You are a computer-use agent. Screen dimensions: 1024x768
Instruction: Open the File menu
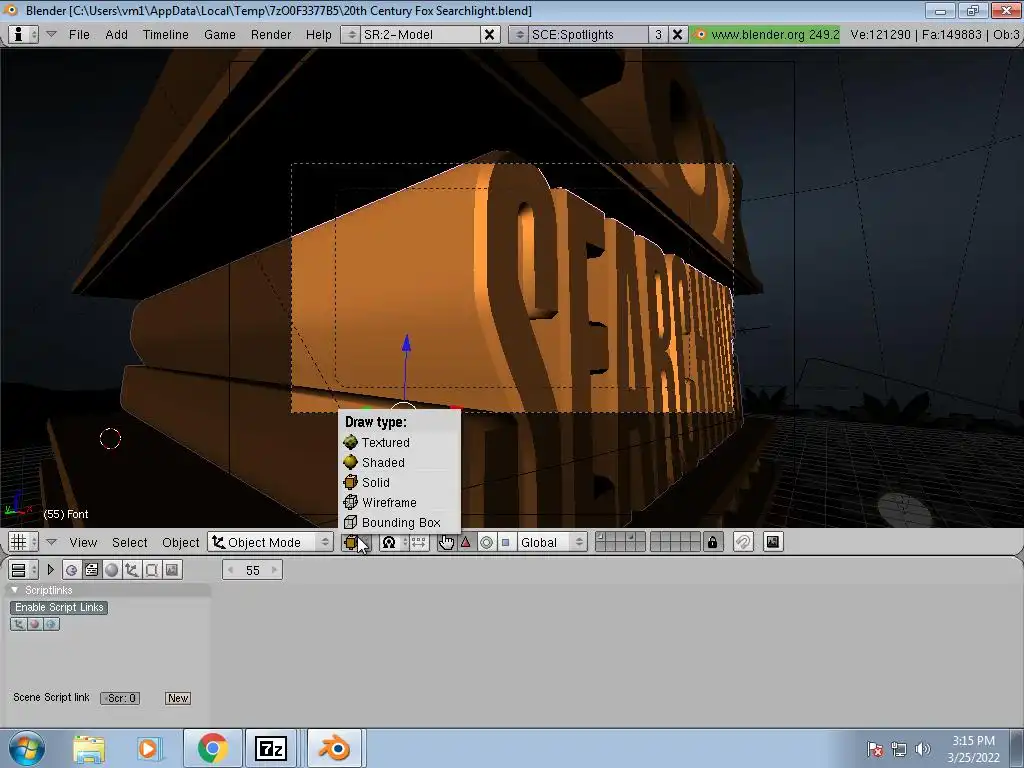click(79, 35)
